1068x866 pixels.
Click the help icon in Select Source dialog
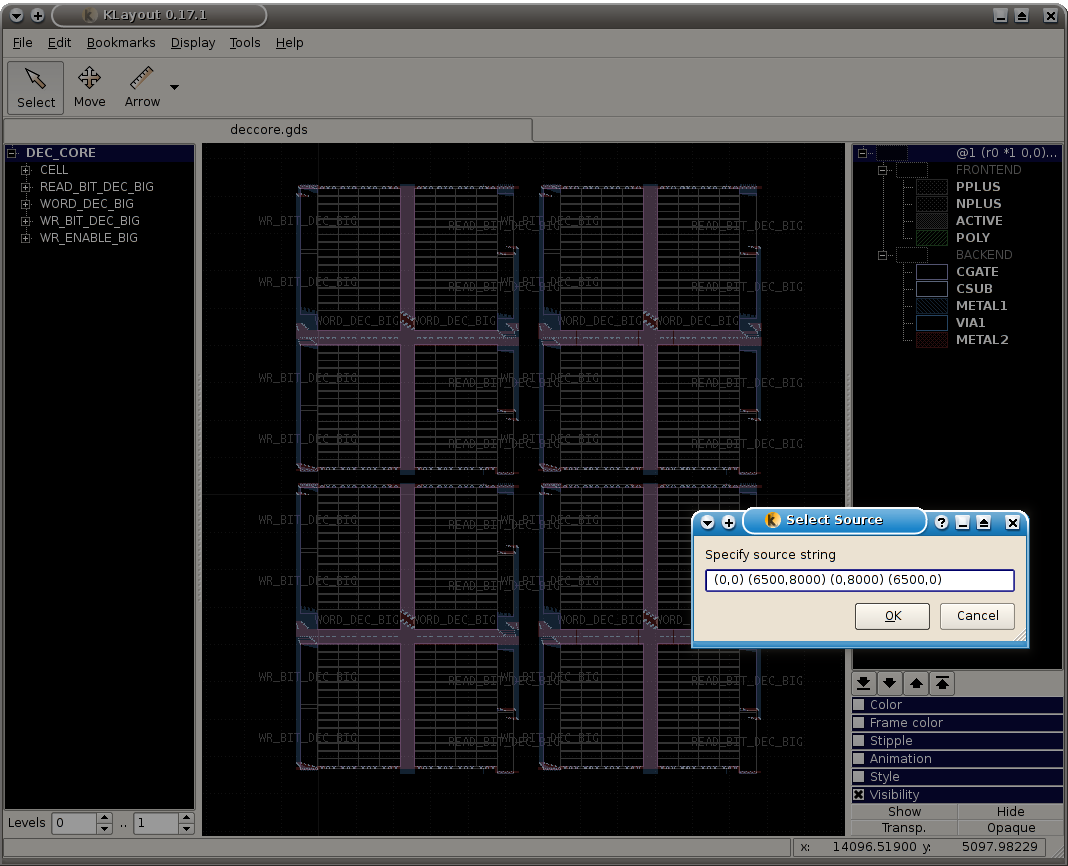click(941, 522)
